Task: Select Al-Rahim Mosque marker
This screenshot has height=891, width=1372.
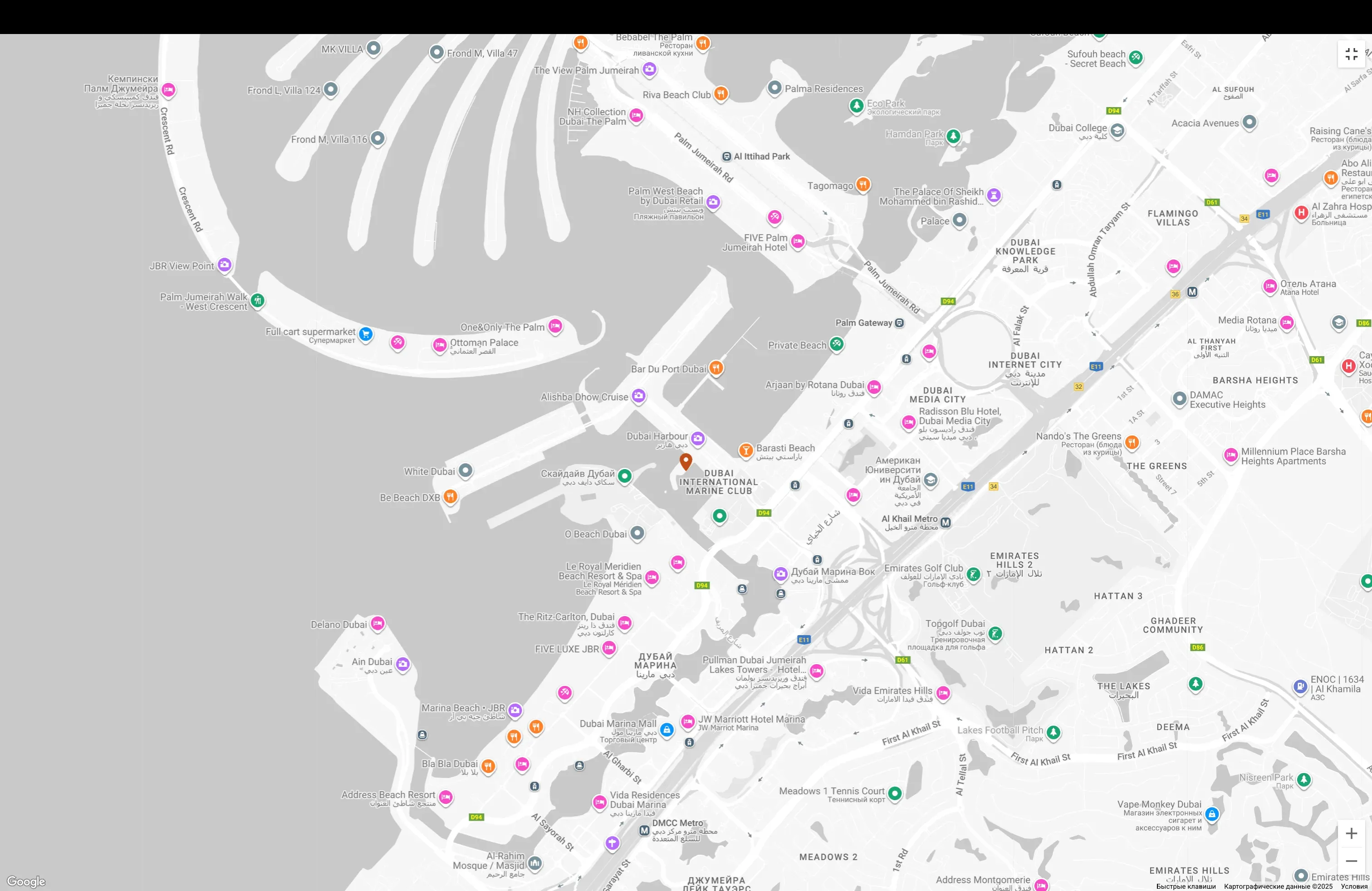Action: (535, 863)
